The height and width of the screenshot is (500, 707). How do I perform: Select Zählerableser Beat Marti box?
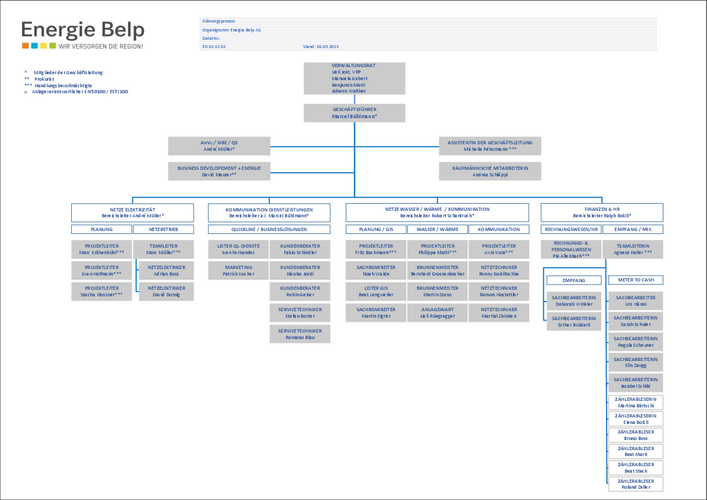tap(636, 451)
